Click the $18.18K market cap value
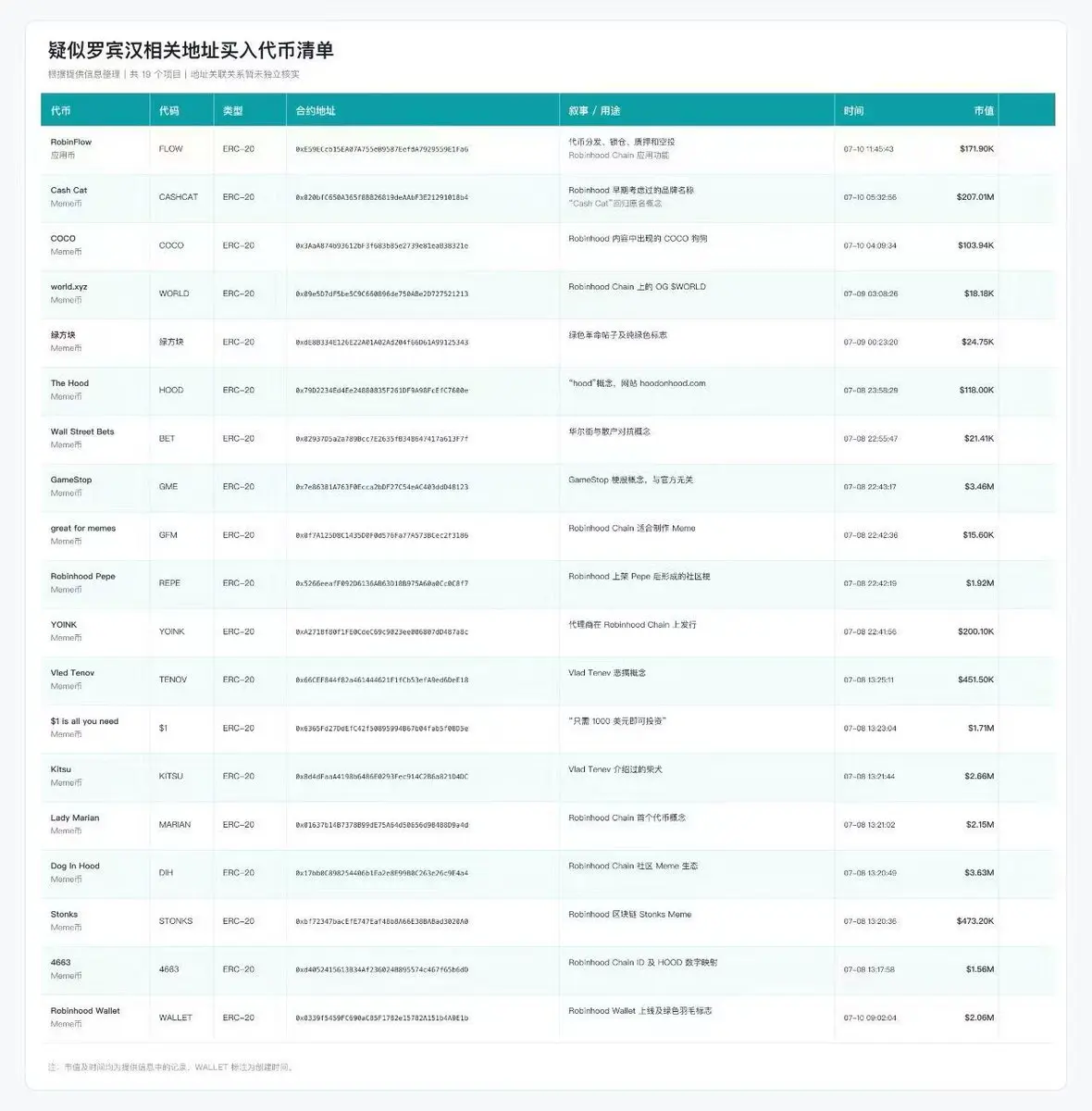 979,293
